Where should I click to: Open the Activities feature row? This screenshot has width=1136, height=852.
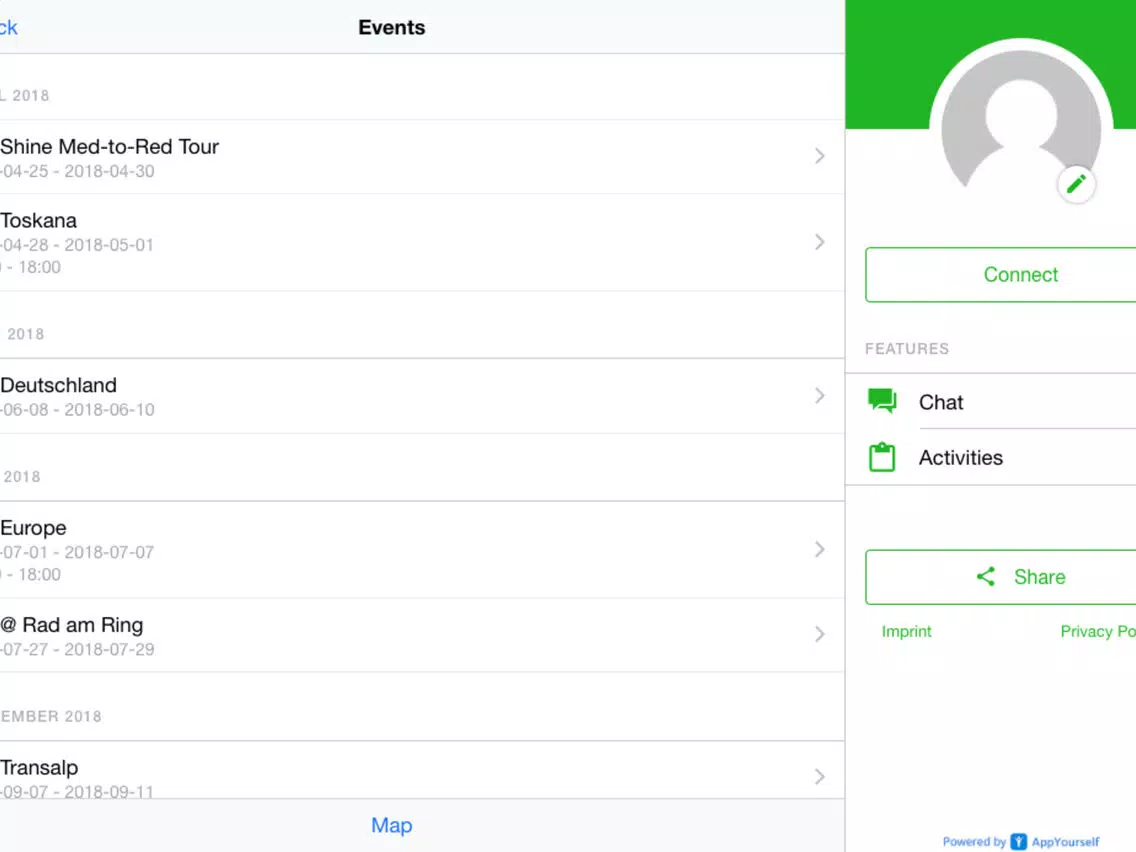tap(990, 457)
